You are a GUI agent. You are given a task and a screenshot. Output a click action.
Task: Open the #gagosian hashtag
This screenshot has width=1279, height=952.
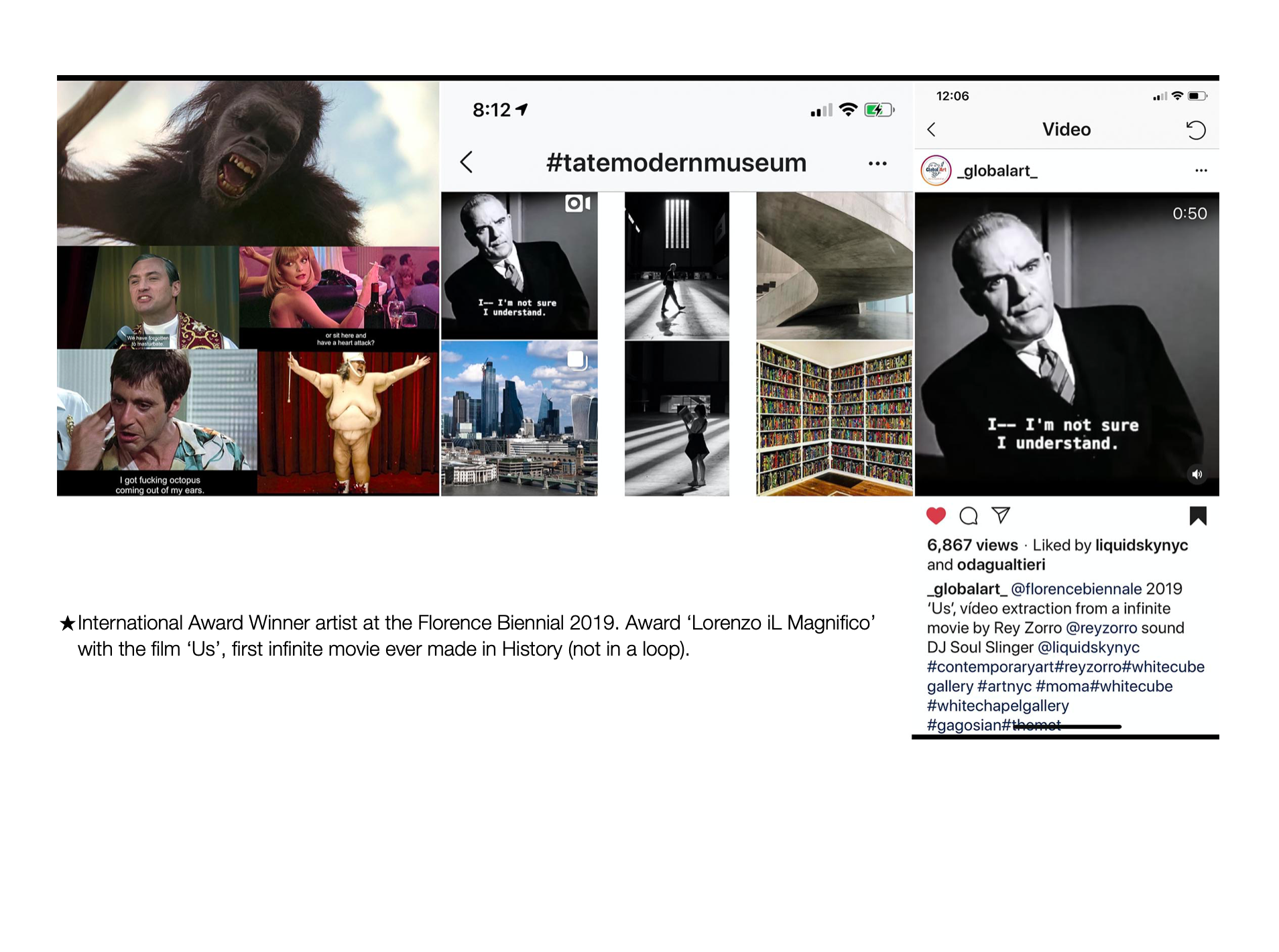964,725
